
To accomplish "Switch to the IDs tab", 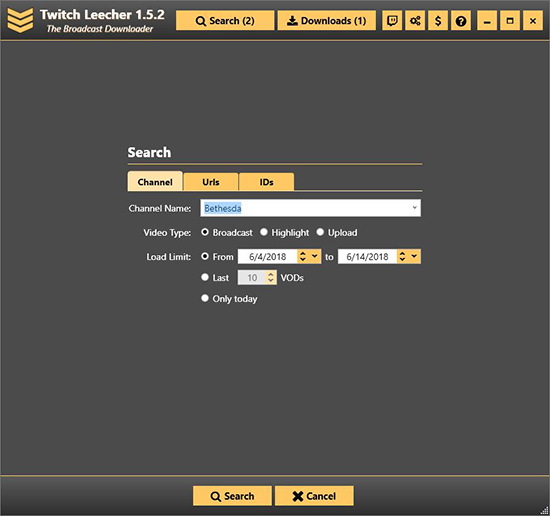I will pos(266,182).
